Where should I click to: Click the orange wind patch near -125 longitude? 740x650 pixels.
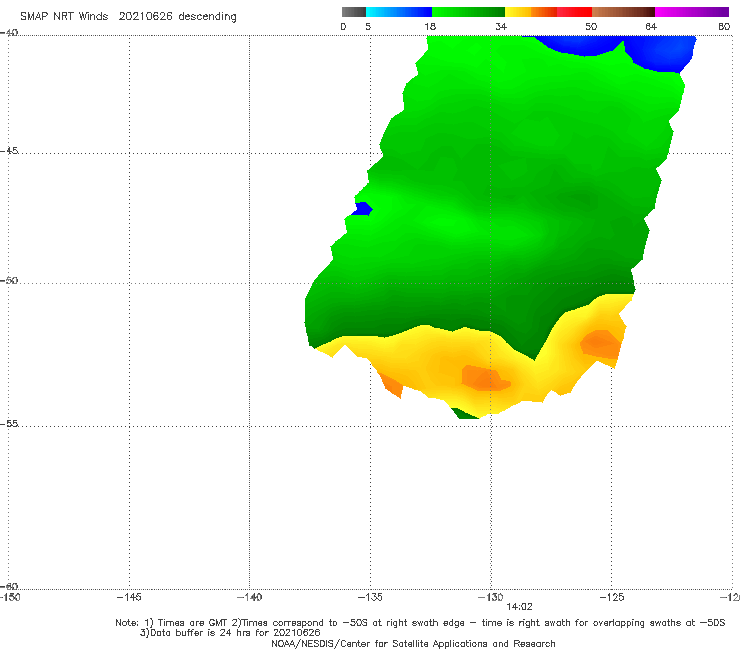(x=601, y=345)
